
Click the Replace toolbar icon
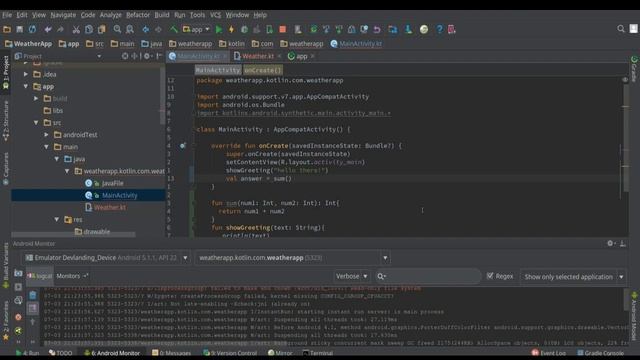130,29
